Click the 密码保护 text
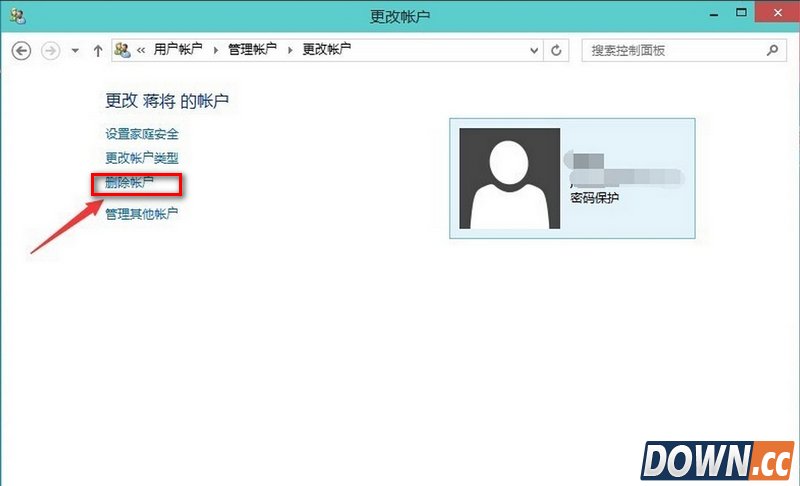This screenshot has height=486, width=800. (594, 198)
